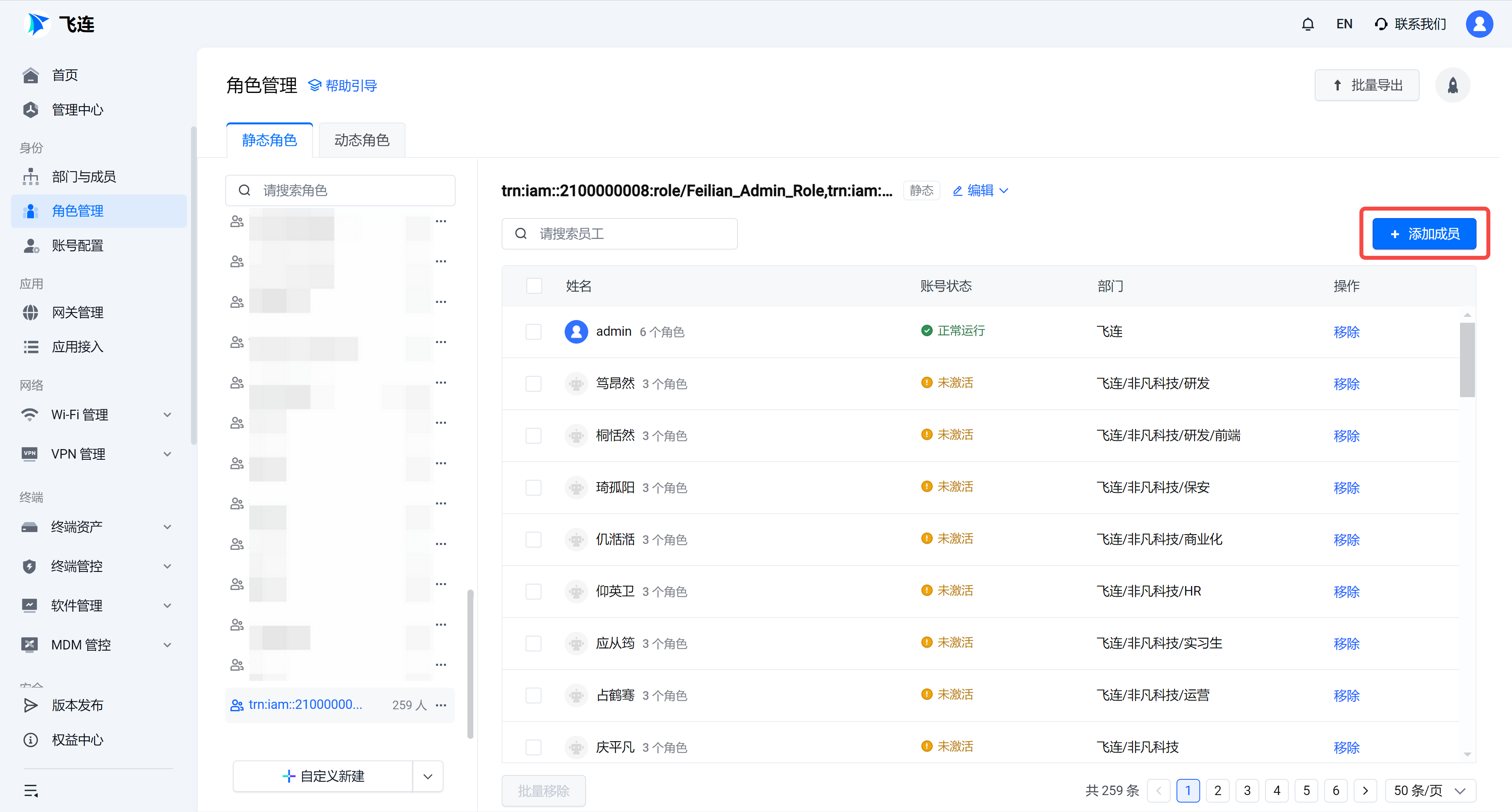This screenshot has height=812, width=1512.
Task: Focus the 请搜索角色 search field
Action: (341, 190)
